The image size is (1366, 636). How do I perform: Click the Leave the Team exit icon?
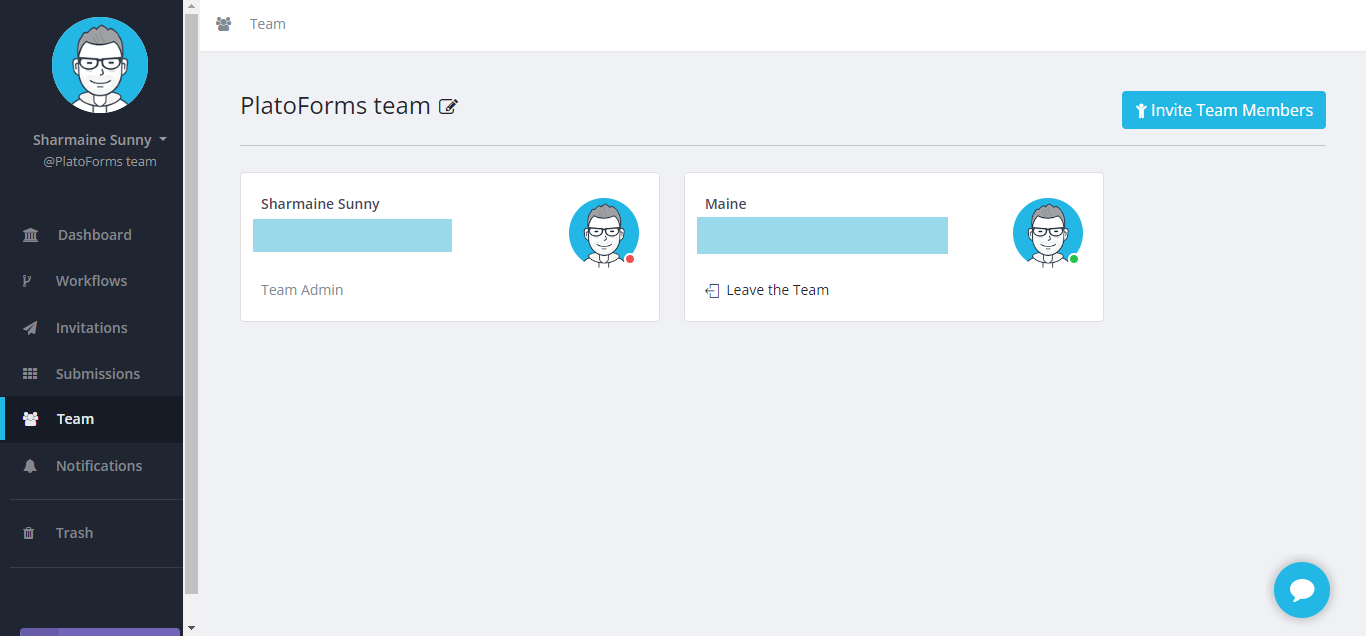coord(712,291)
